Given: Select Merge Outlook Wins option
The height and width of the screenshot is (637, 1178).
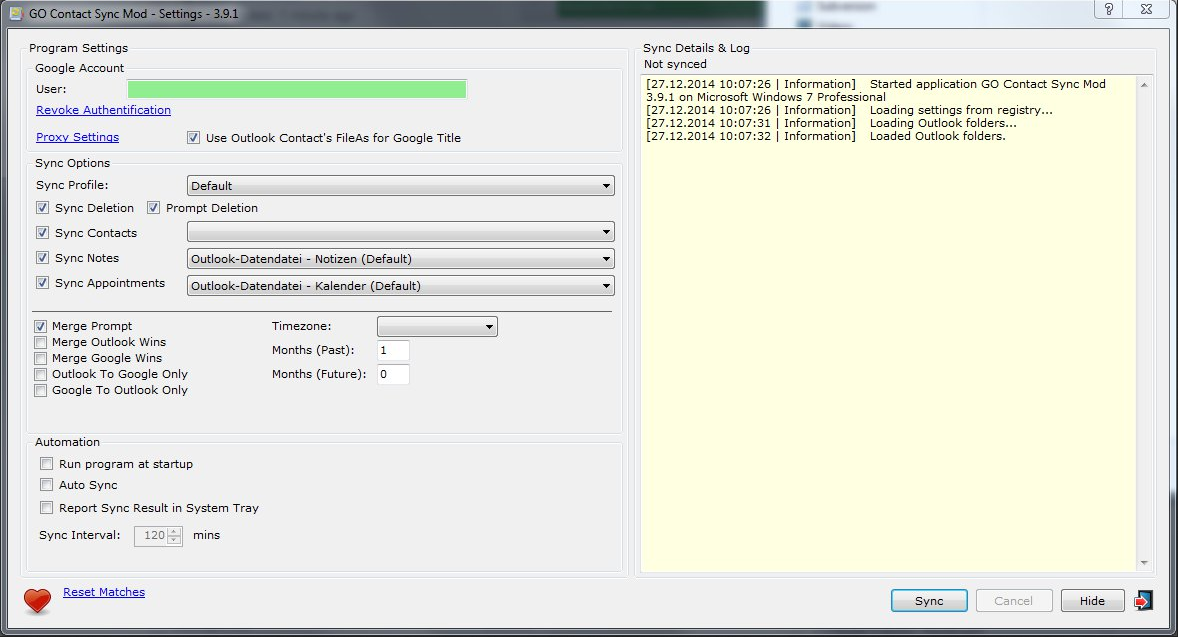Looking at the screenshot, I should (x=41, y=342).
